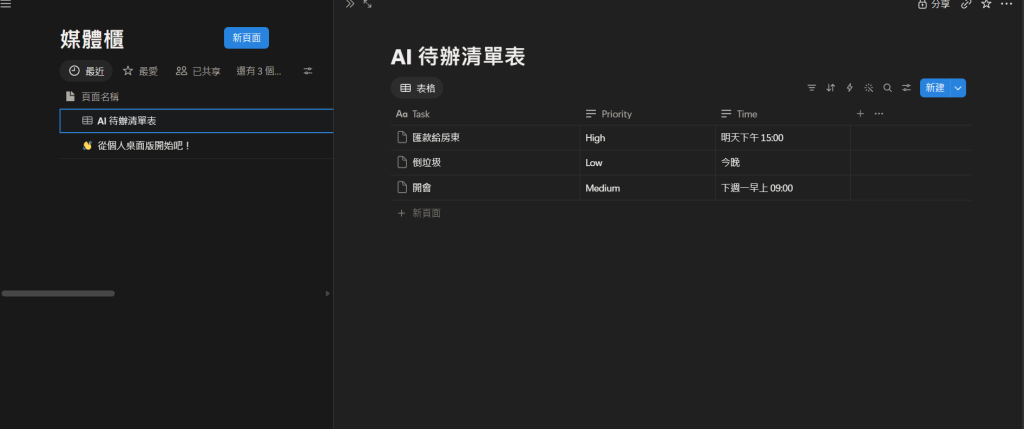
Task: Open AI 待辦清單表 in the page list
Action: [197, 121]
